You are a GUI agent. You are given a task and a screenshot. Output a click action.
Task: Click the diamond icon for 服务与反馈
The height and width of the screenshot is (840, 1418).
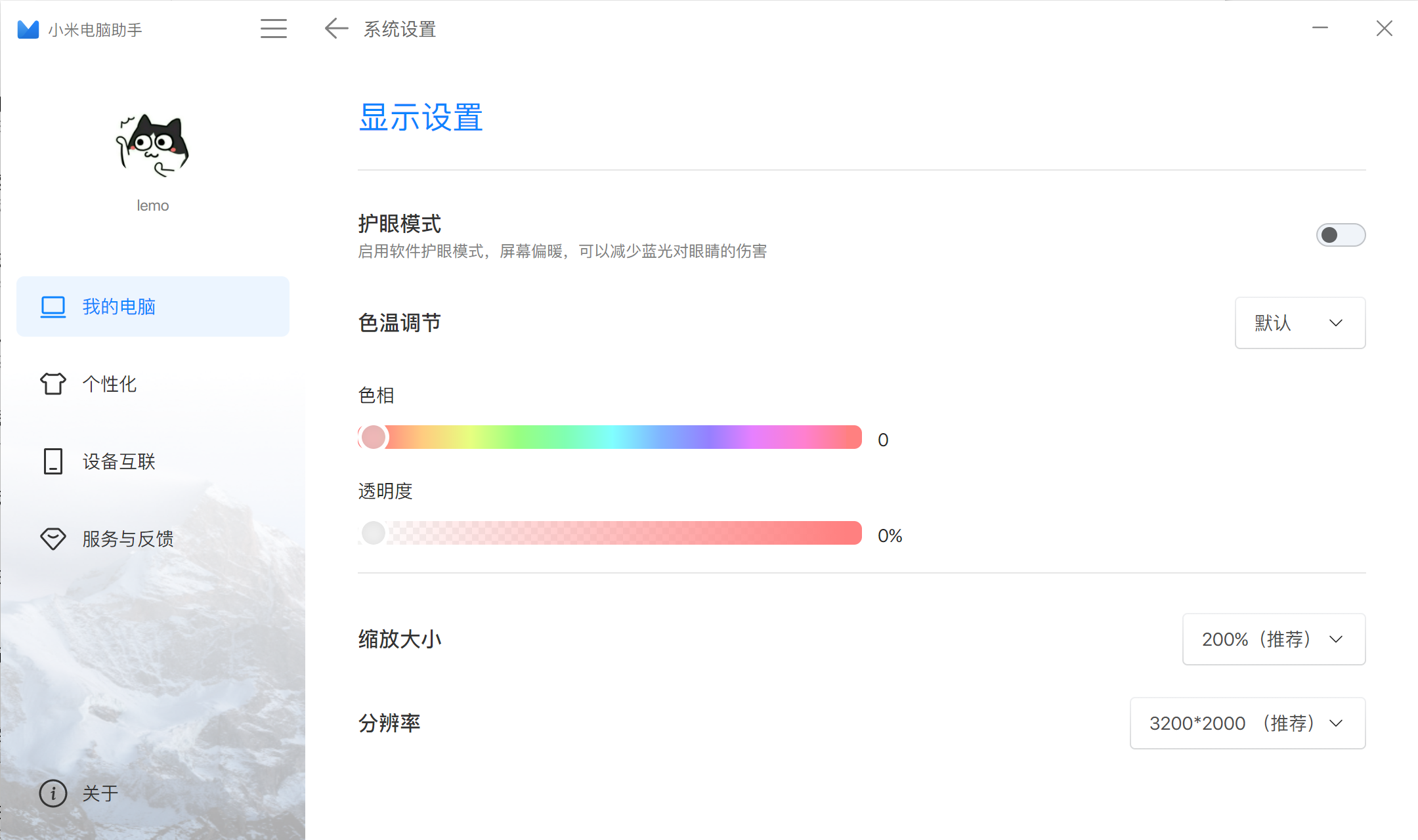[x=53, y=539]
